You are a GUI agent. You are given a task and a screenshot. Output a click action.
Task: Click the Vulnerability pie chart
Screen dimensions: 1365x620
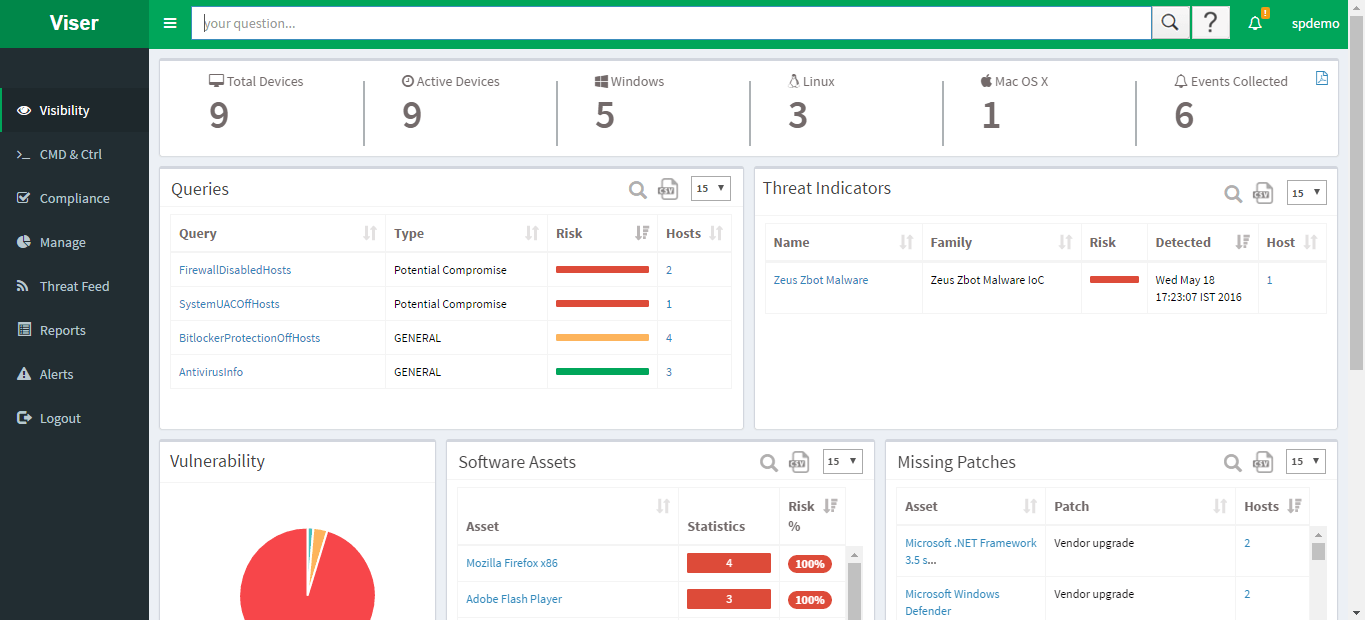click(307, 574)
